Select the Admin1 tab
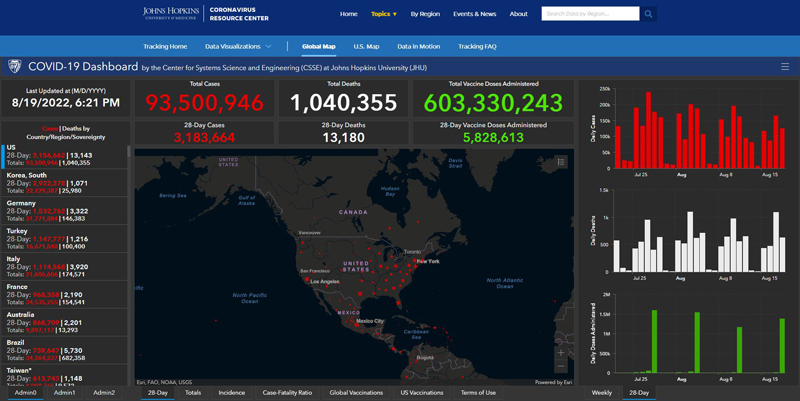The height and width of the screenshot is (401, 800). 64,393
